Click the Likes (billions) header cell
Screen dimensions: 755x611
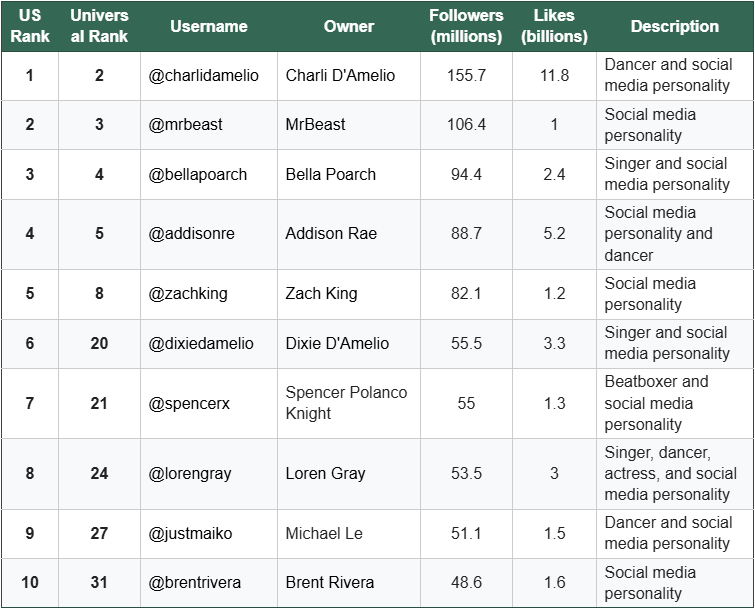click(x=554, y=26)
